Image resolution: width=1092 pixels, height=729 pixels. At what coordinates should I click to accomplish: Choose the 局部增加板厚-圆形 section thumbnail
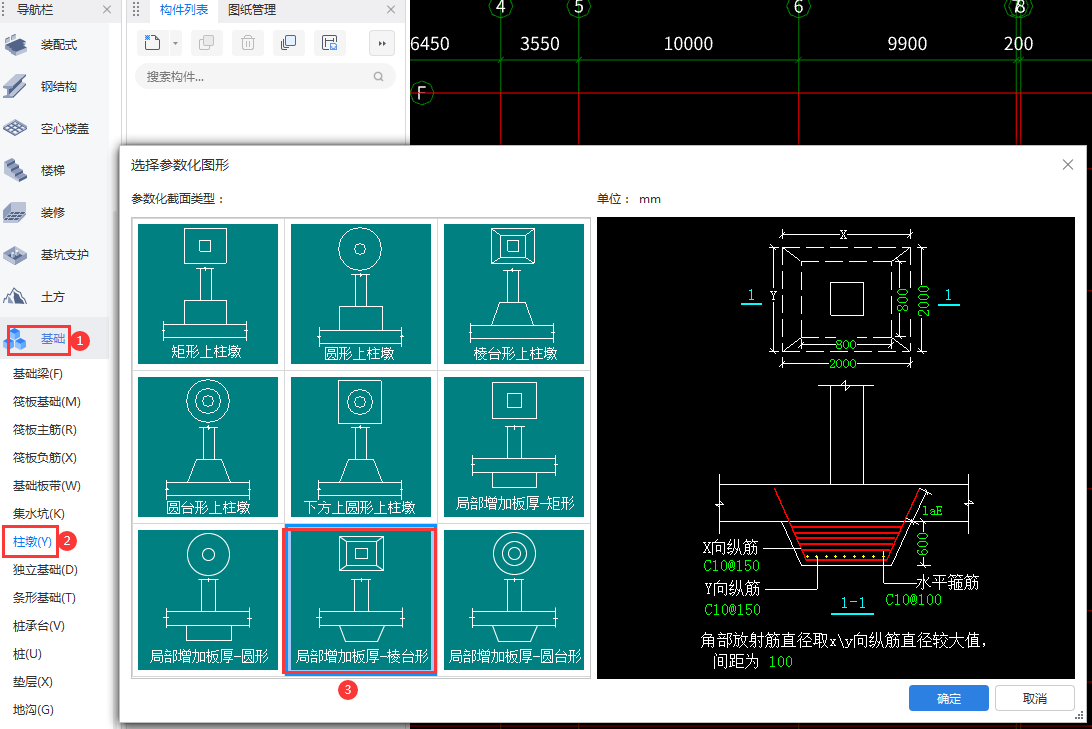click(208, 599)
